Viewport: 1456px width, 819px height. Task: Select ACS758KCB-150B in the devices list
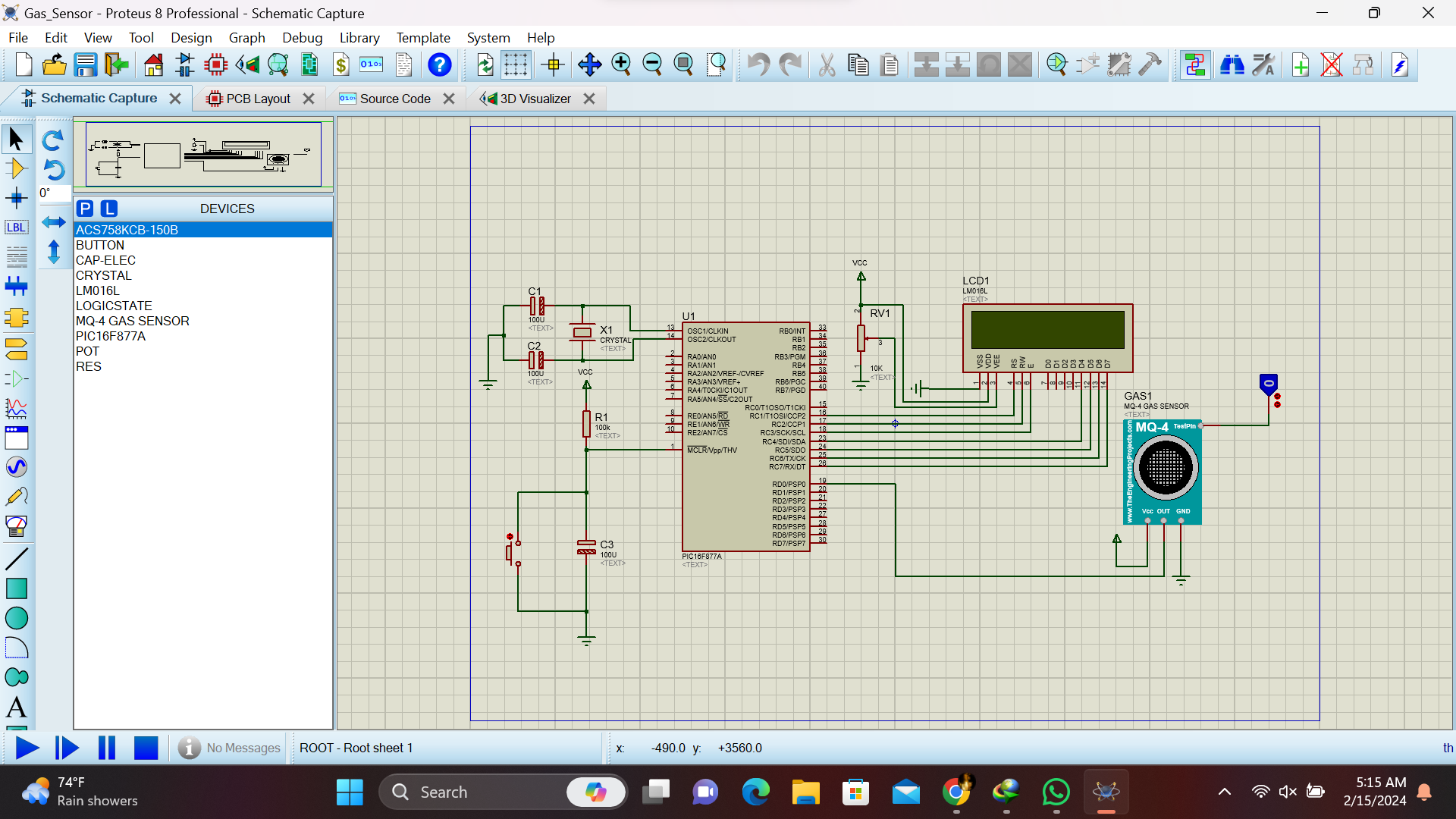point(203,230)
